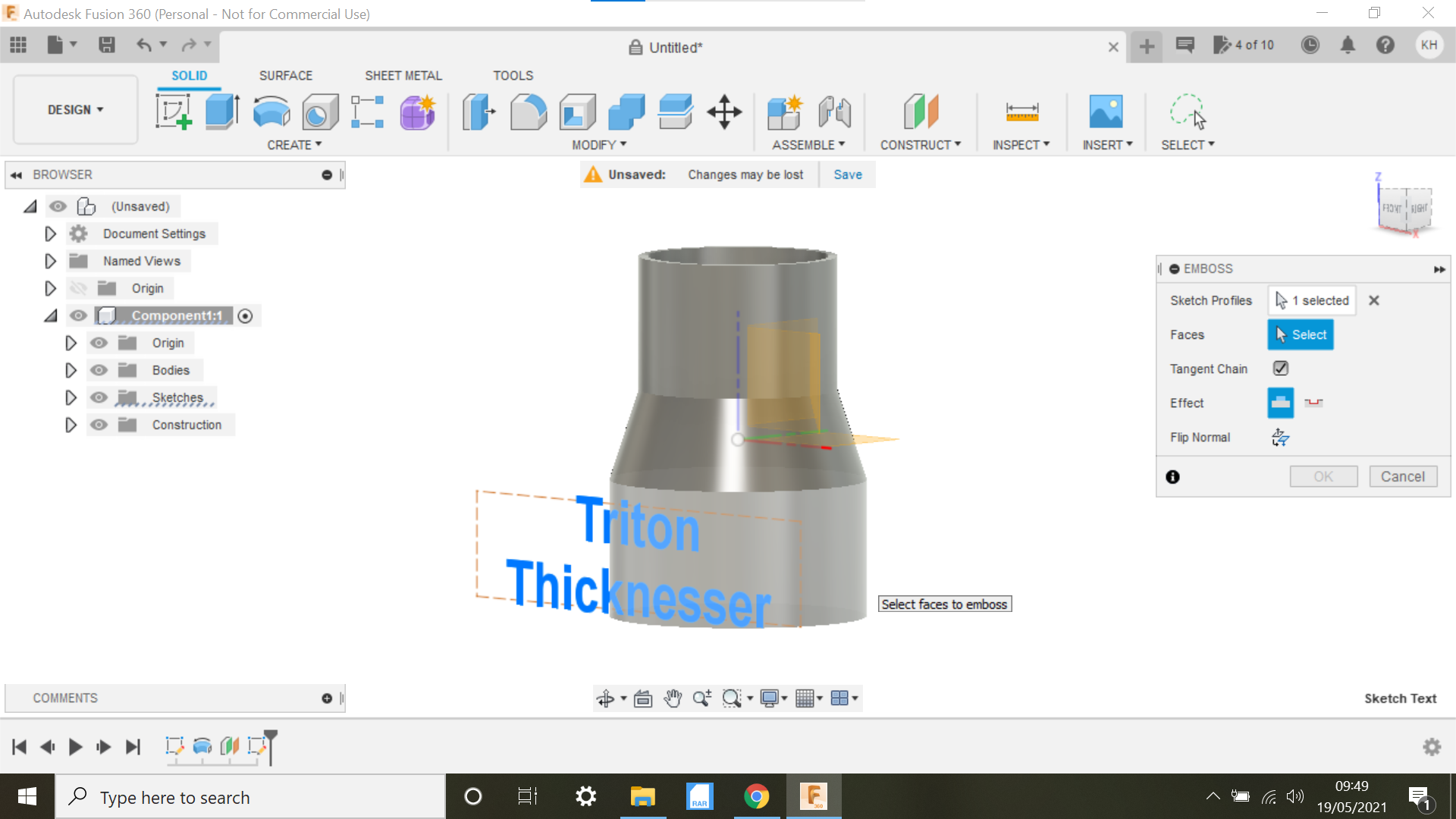This screenshot has width=1456, height=819.
Task: Select the Create Form tool
Action: click(x=418, y=112)
